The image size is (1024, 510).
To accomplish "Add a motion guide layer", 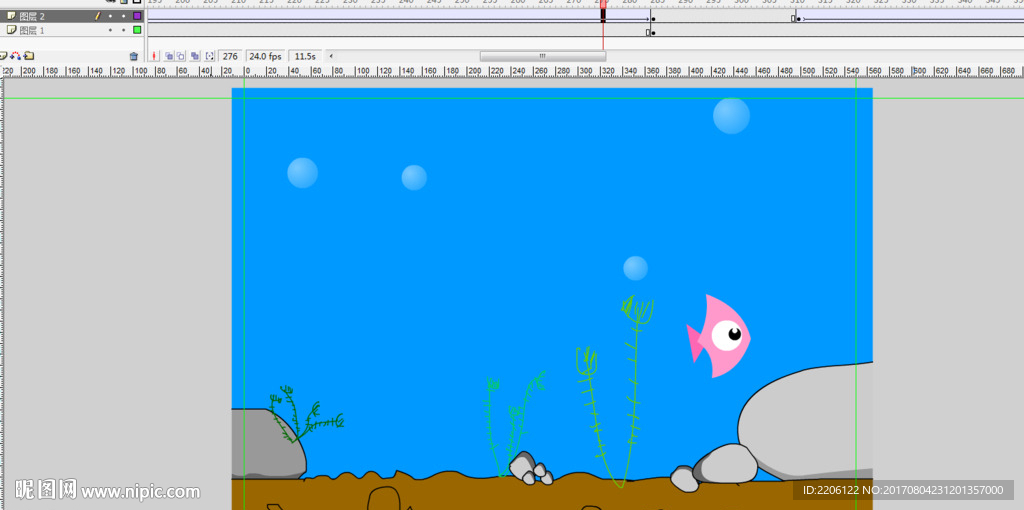I will [16, 56].
